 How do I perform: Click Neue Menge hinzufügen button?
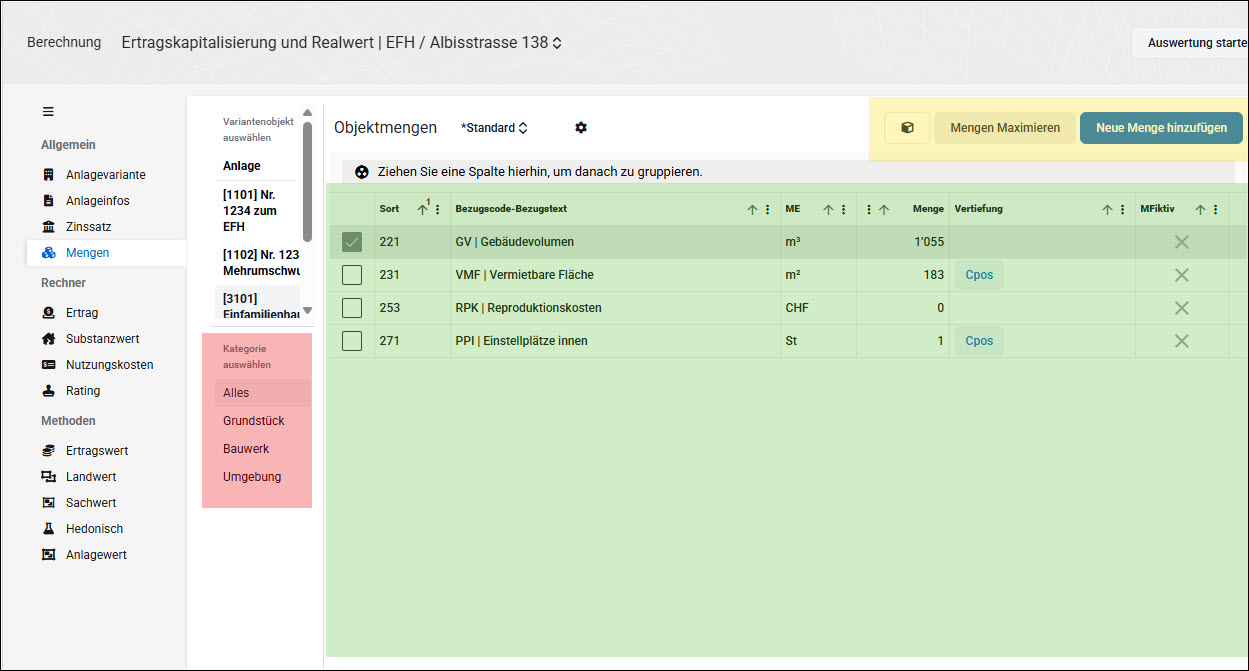coord(1161,128)
